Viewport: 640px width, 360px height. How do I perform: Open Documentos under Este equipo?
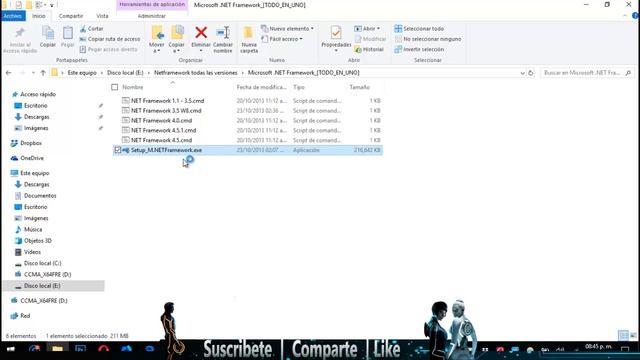pos(40,196)
